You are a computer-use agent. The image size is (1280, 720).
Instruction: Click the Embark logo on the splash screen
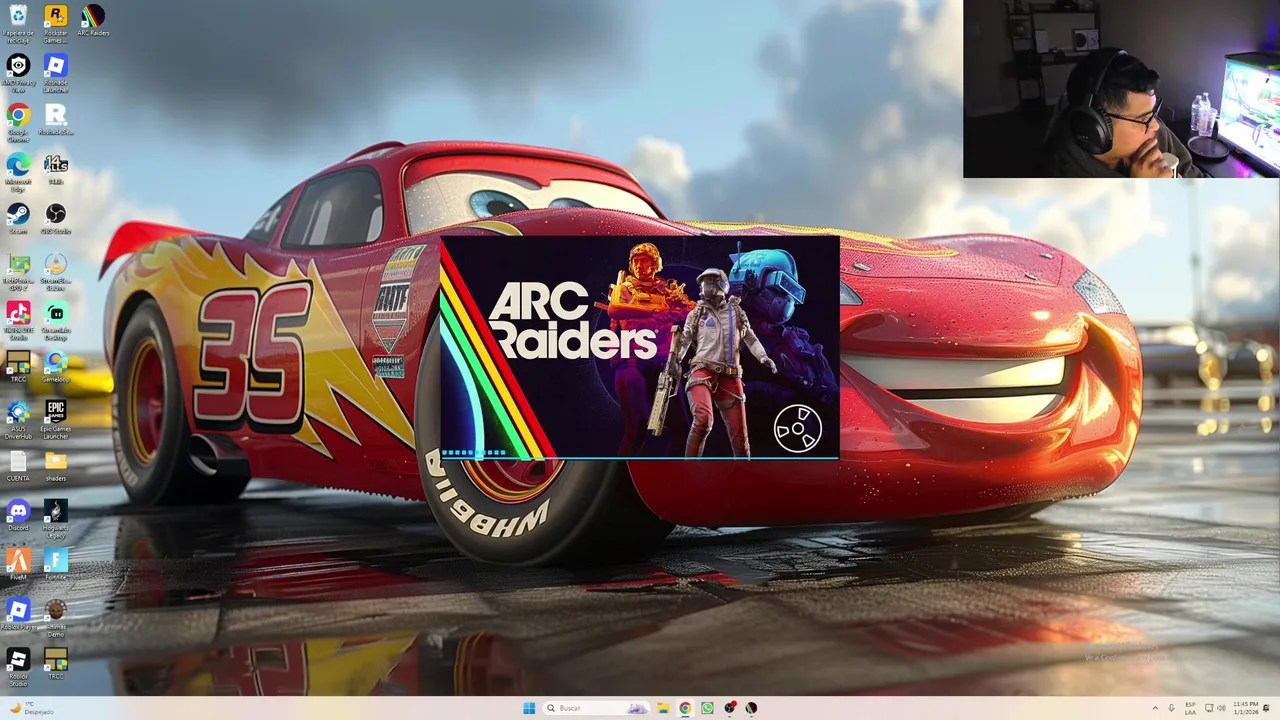click(x=797, y=429)
